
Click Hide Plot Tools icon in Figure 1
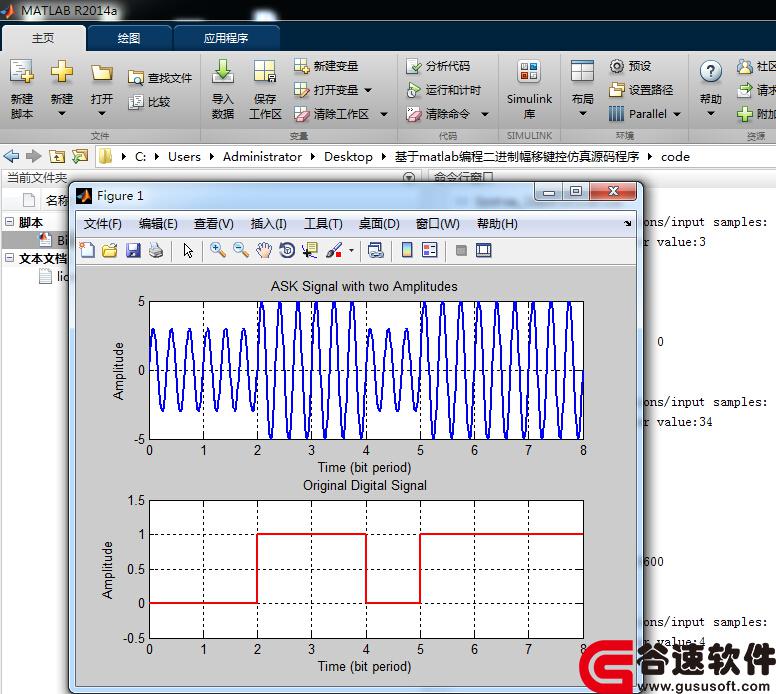tap(461, 250)
